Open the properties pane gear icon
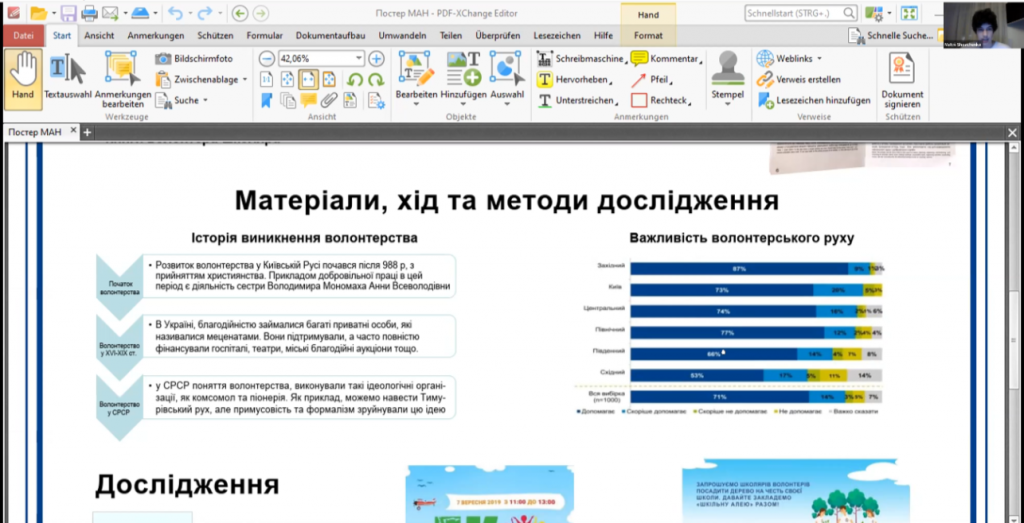 [376, 101]
